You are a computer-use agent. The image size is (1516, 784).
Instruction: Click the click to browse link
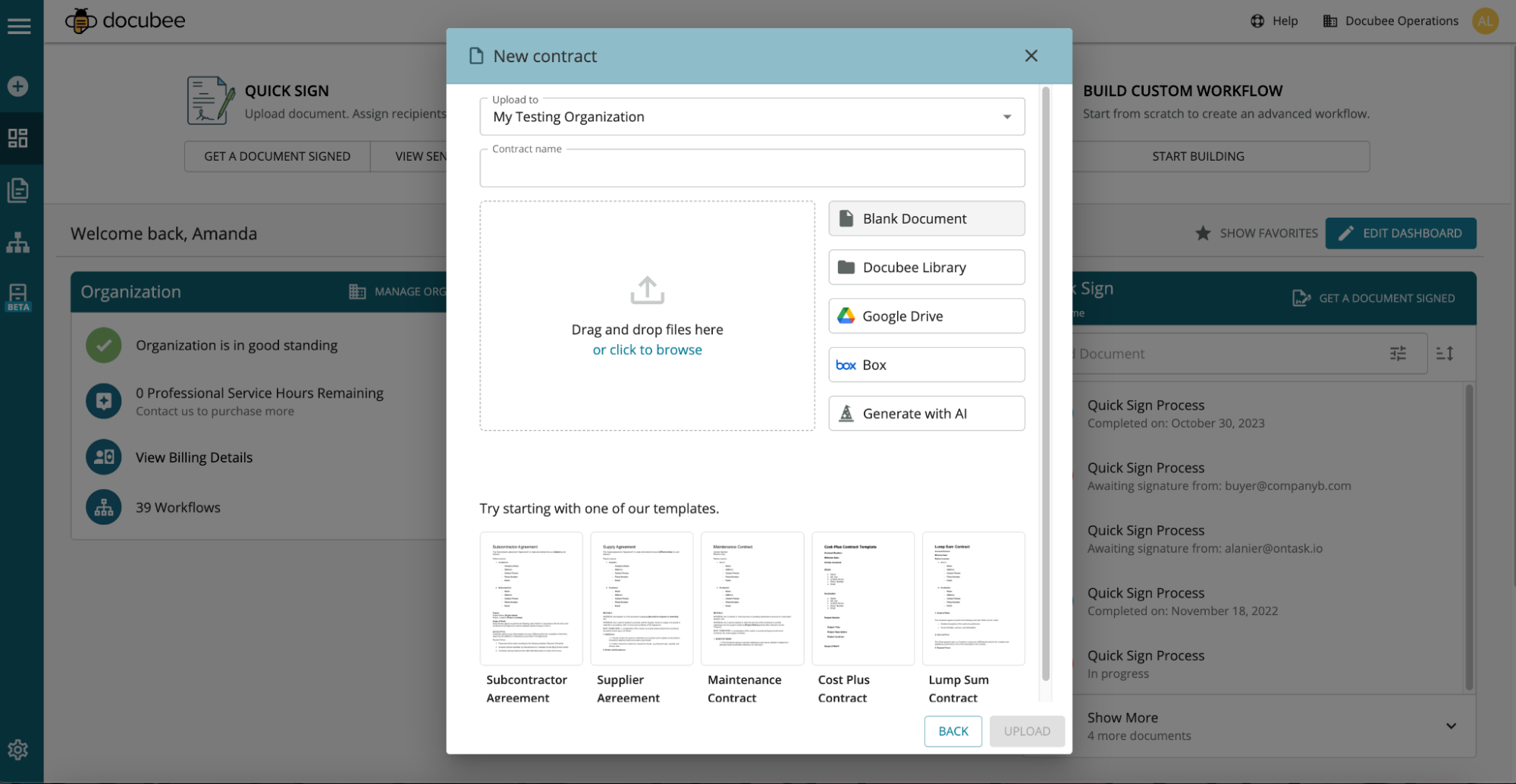[647, 350]
